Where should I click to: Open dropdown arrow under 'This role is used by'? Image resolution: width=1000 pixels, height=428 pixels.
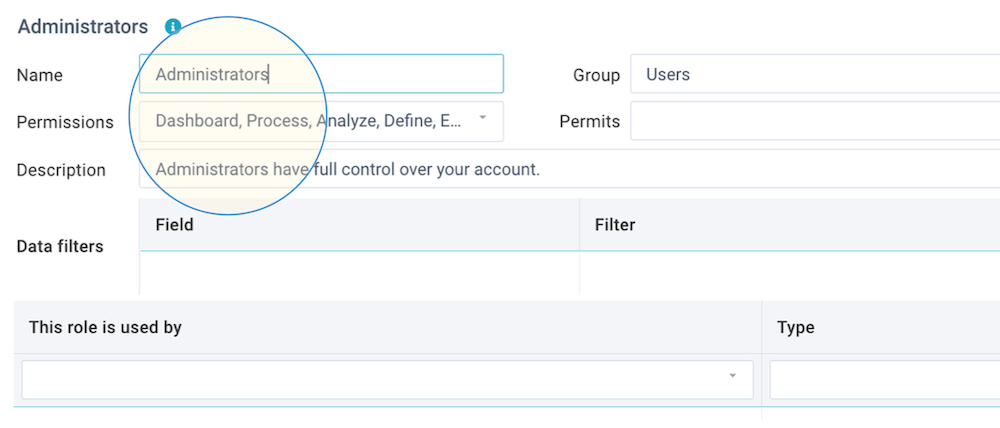pos(733,376)
